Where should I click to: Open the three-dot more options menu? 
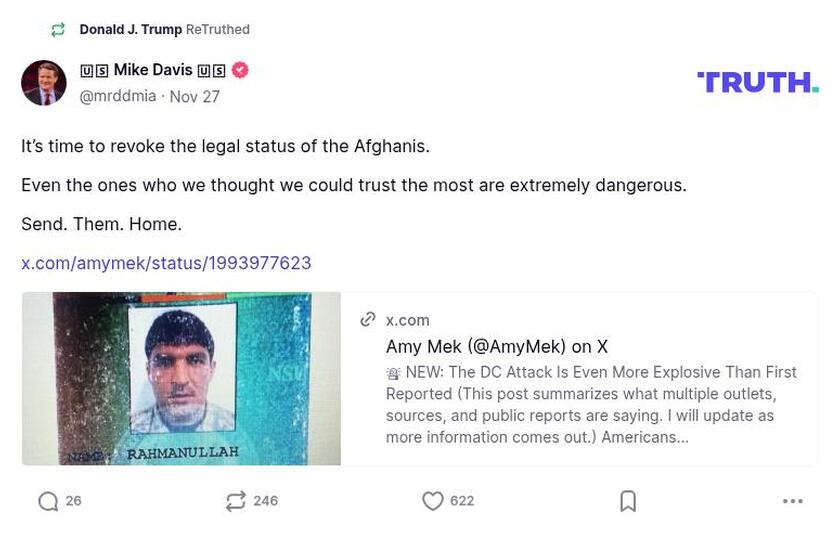(x=792, y=501)
